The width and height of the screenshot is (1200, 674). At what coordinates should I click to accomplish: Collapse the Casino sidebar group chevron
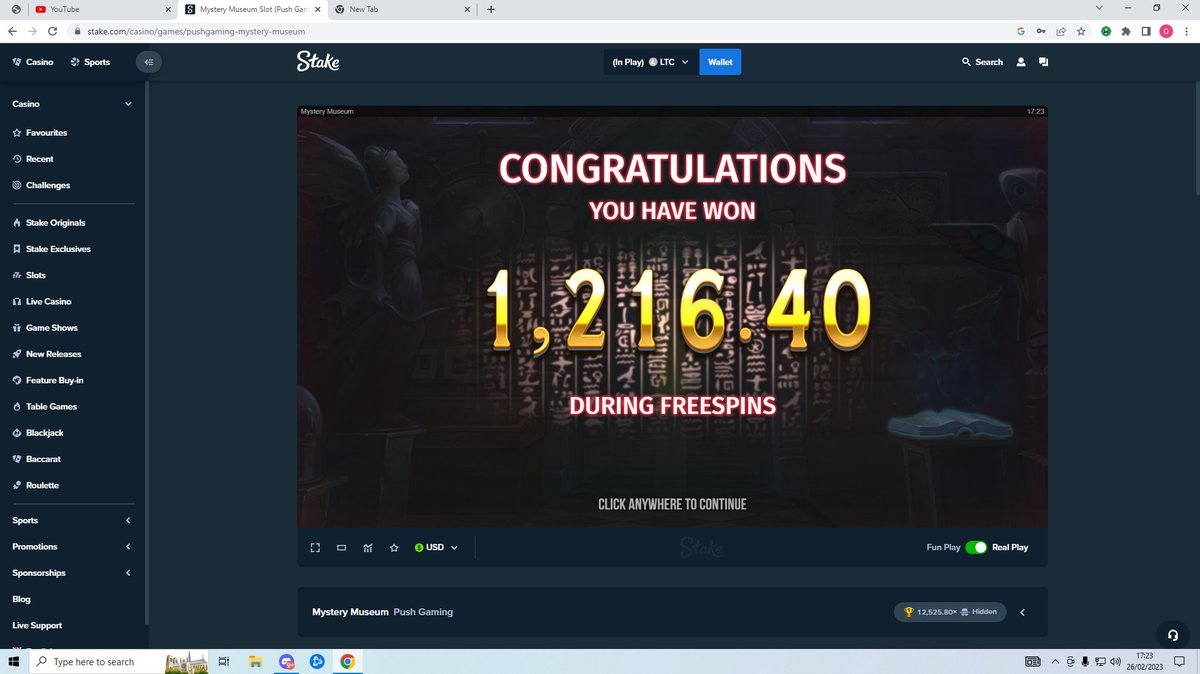point(128,104)
